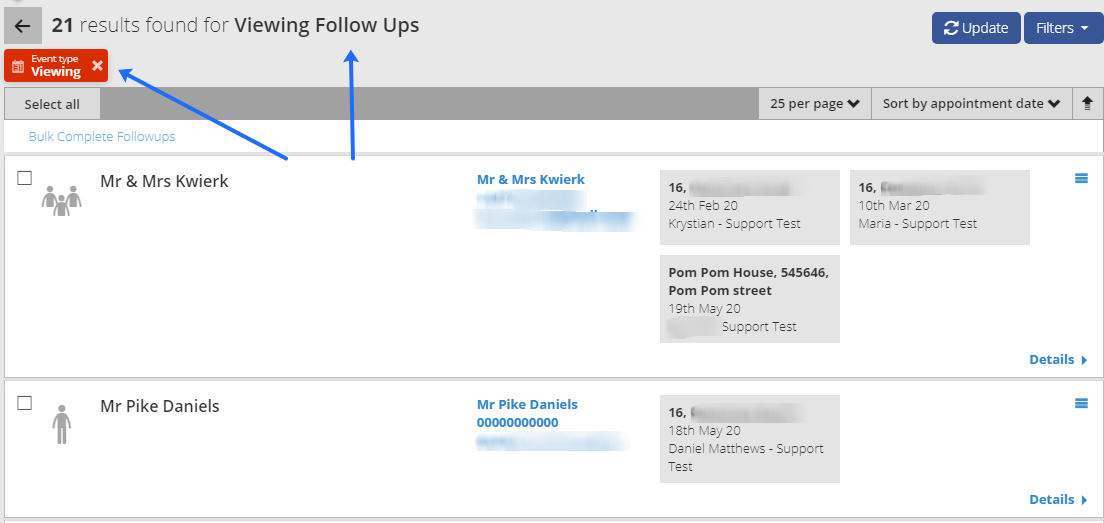Refresh results with the Update button
Viewport: 1104px width, 523px height.
click(x=976, y=28)
